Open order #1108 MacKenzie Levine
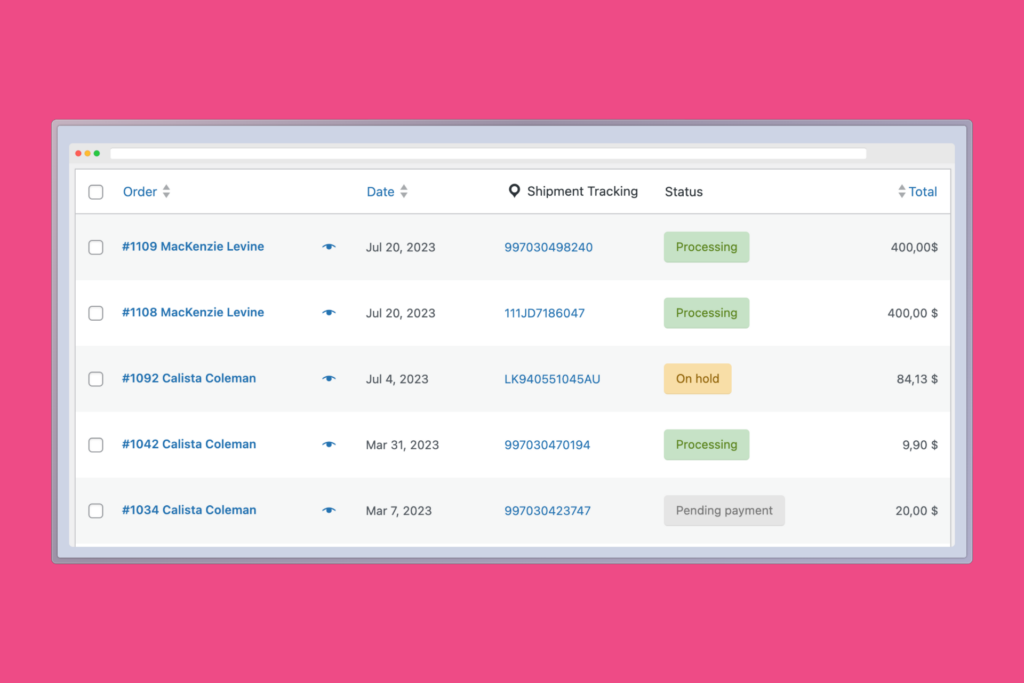The height and width of the screenshot is (683, 1024). [193, 313]
